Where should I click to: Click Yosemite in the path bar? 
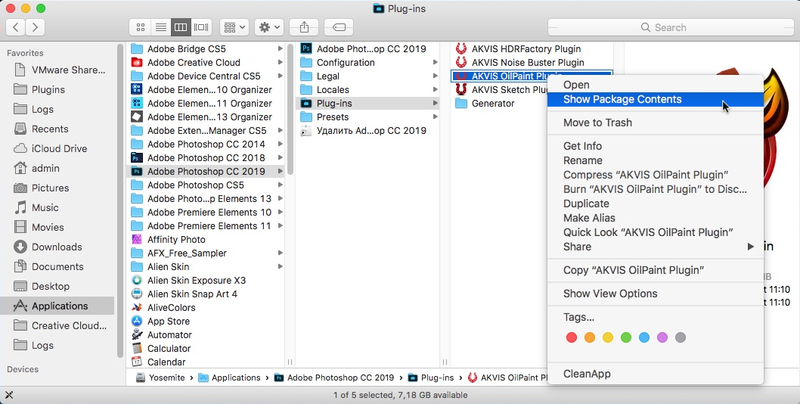(161, 377)
